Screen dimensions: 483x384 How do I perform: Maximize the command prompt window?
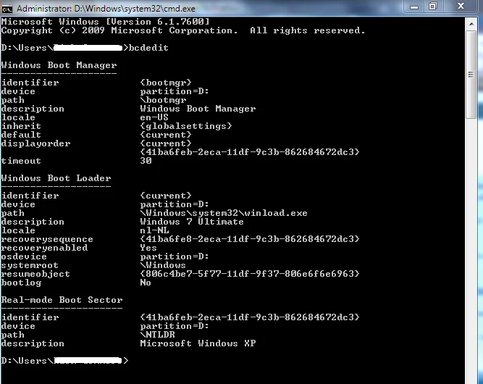[x=433, y=7]
